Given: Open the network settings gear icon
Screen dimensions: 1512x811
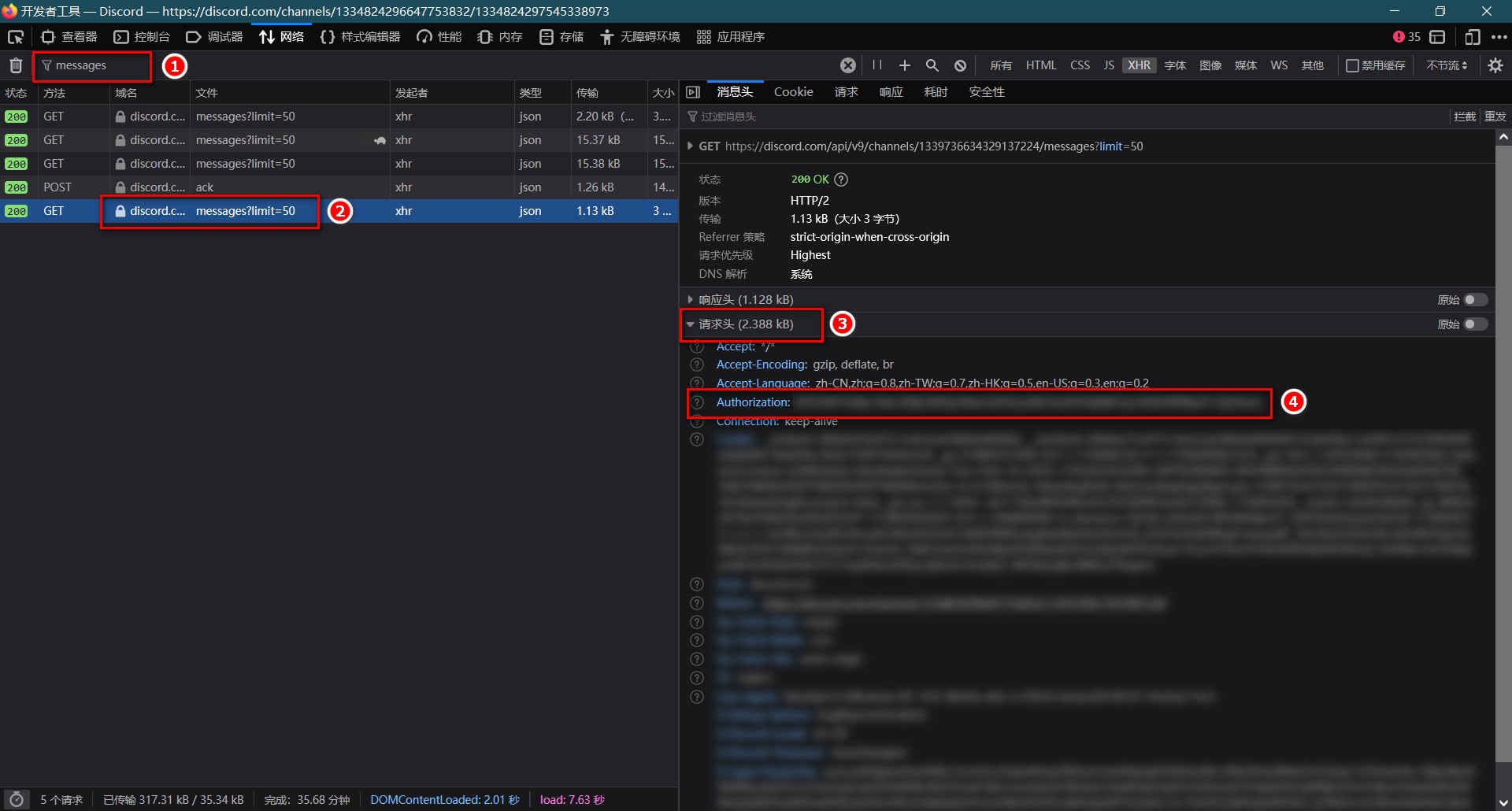Looking at the screenshot, I should (x=1495, y=65).
